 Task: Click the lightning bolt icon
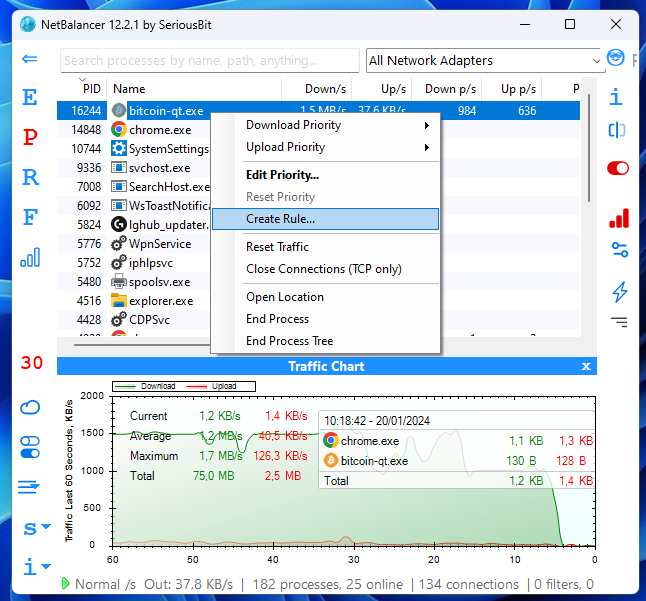(x=620, y=292)
